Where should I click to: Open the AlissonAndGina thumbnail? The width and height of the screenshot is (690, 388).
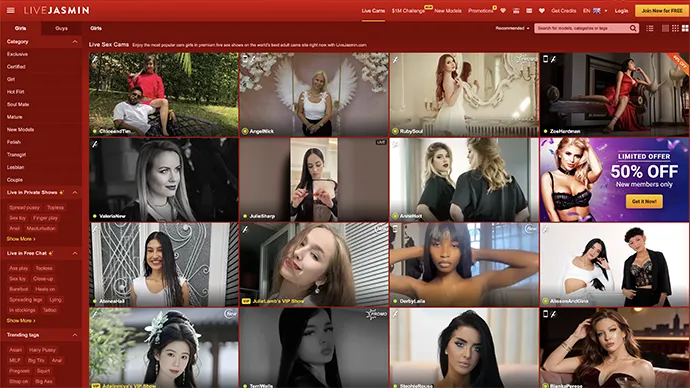614,264
